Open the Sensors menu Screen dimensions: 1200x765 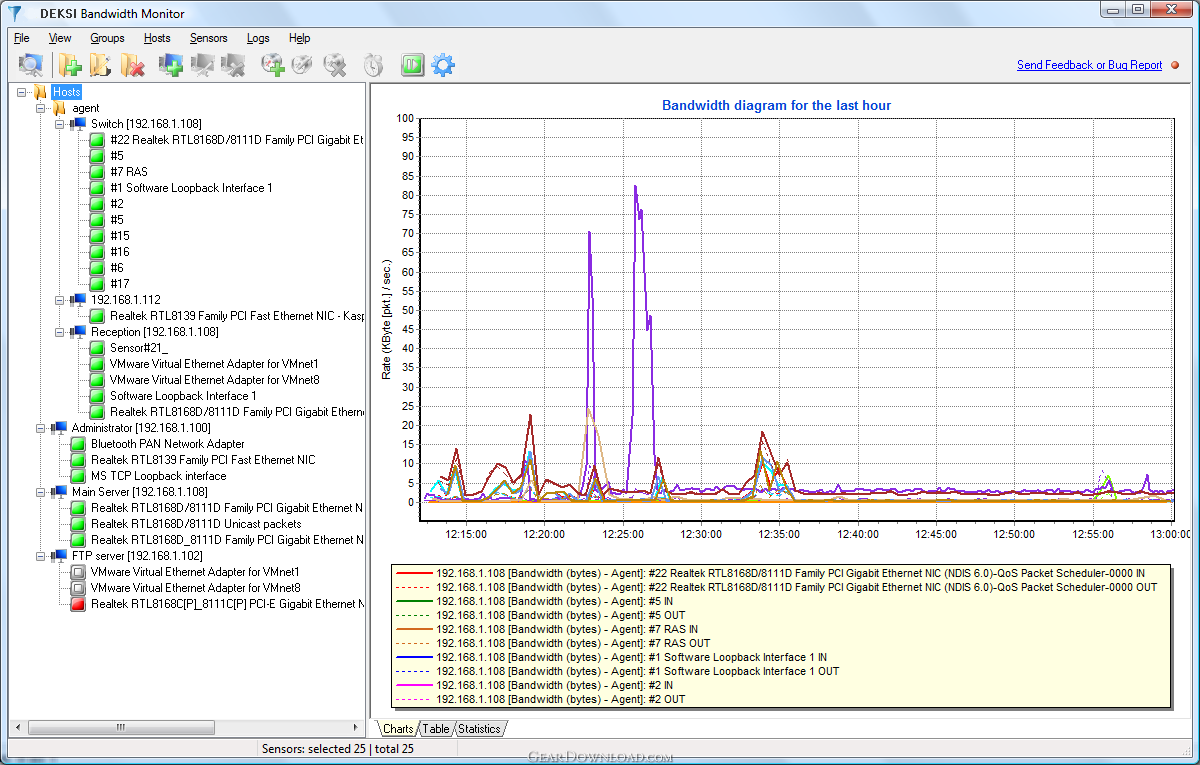(209, 38)
